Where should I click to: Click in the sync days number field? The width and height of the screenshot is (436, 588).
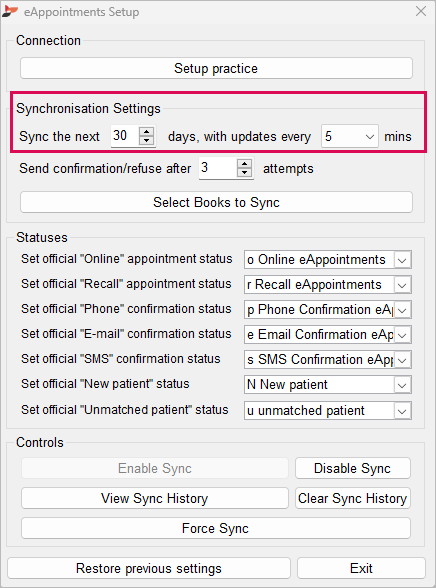(125, 136)
